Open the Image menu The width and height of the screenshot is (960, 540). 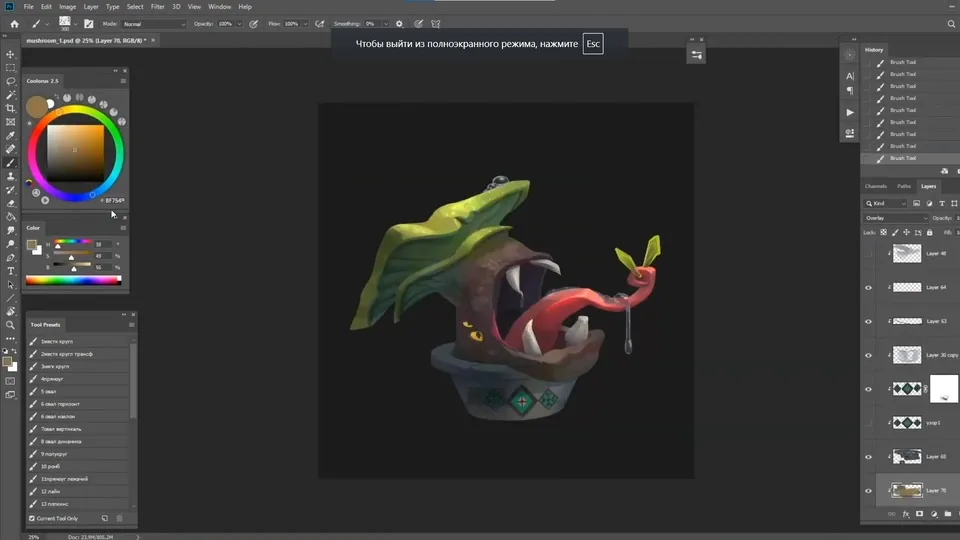tap(67, 7)
